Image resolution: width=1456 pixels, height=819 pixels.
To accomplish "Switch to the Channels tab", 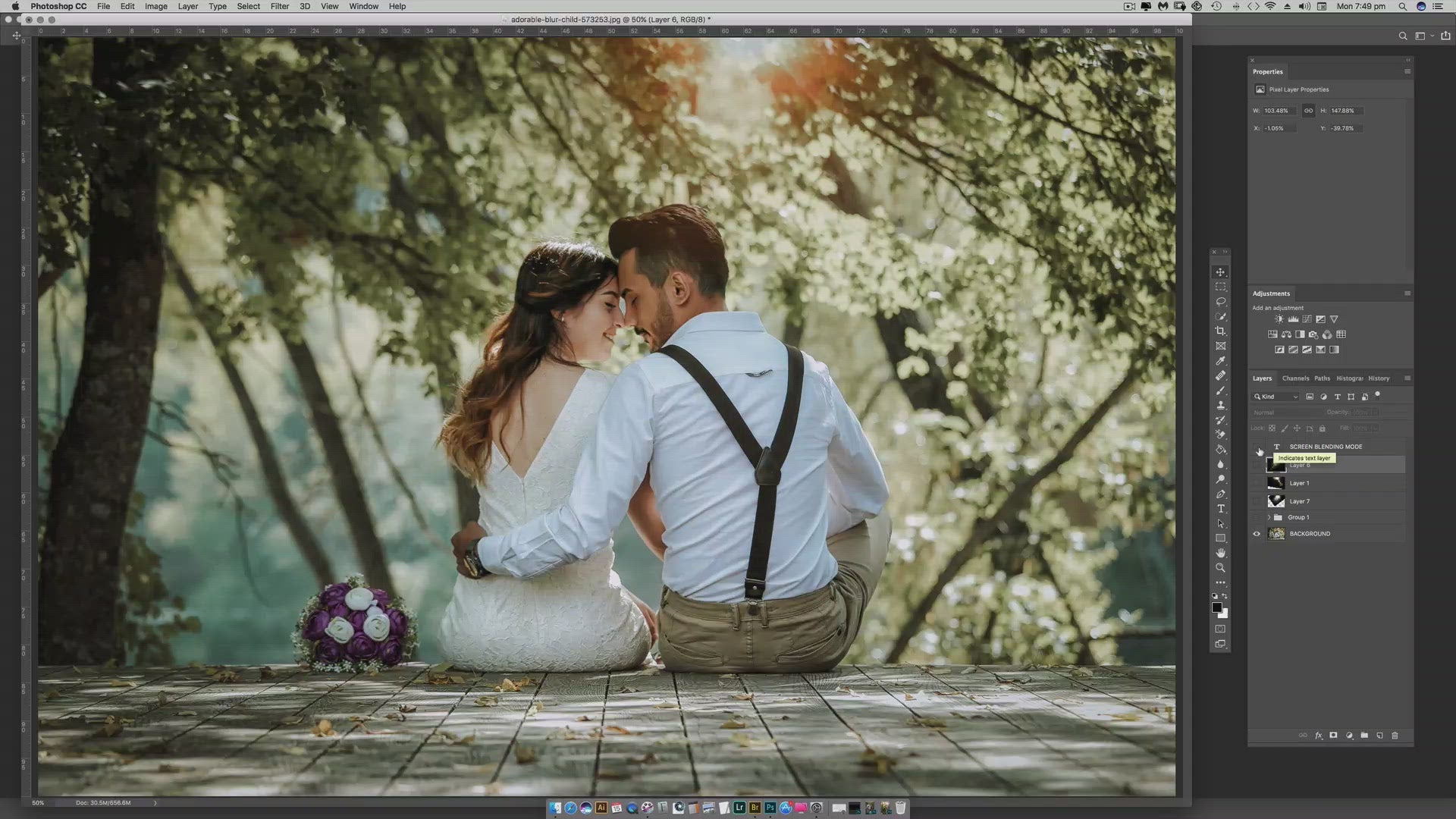I will 1295,378.
